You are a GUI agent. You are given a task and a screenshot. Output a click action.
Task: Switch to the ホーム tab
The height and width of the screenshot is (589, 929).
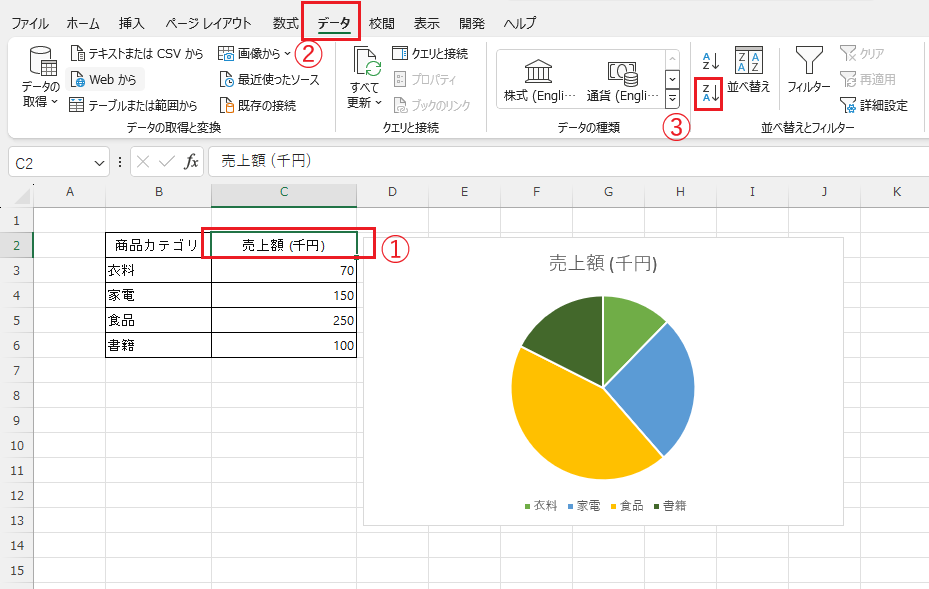tap(83, 23)
